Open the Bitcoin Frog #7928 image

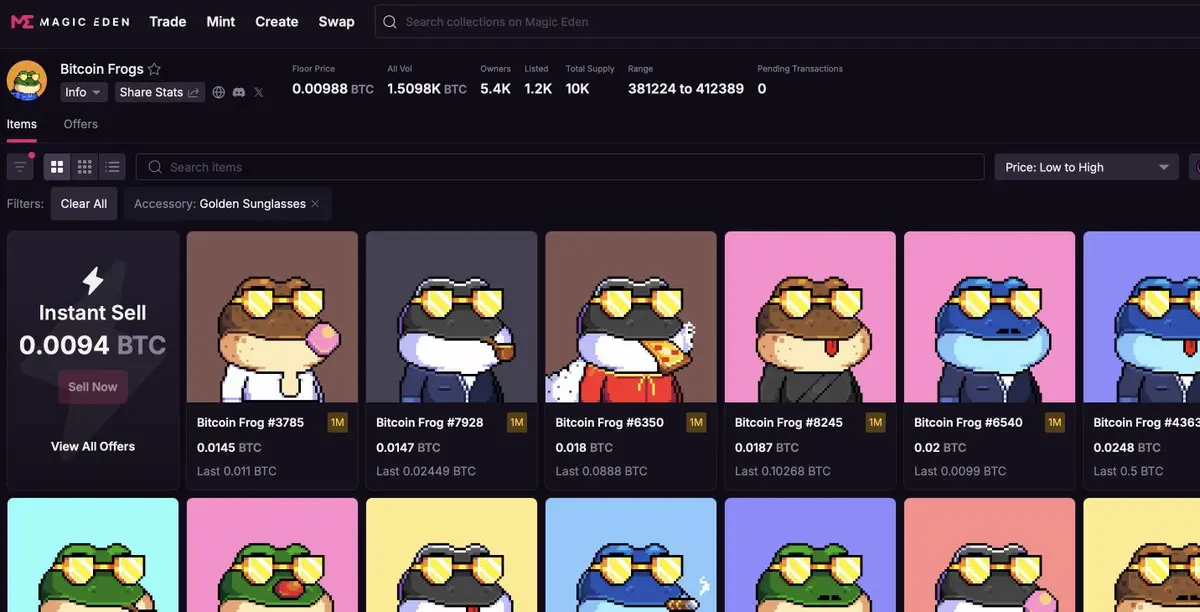tap(452, 317)
